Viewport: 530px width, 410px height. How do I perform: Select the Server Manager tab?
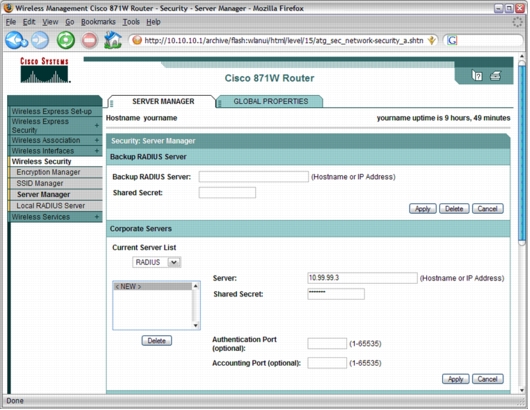(x=163, y=101)
